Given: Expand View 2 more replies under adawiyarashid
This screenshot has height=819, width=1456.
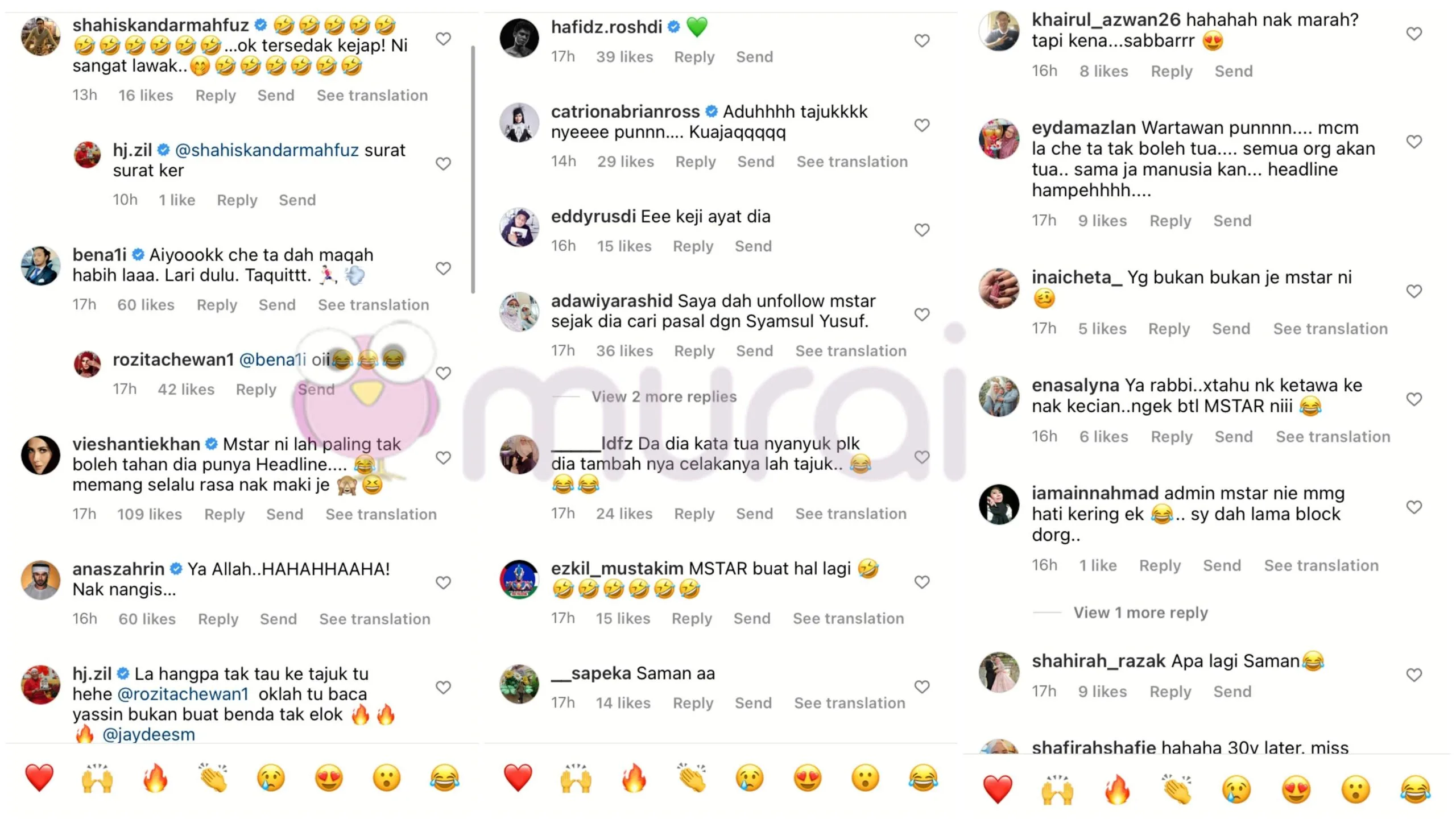Looking at the screenshot, I should 664,397.
